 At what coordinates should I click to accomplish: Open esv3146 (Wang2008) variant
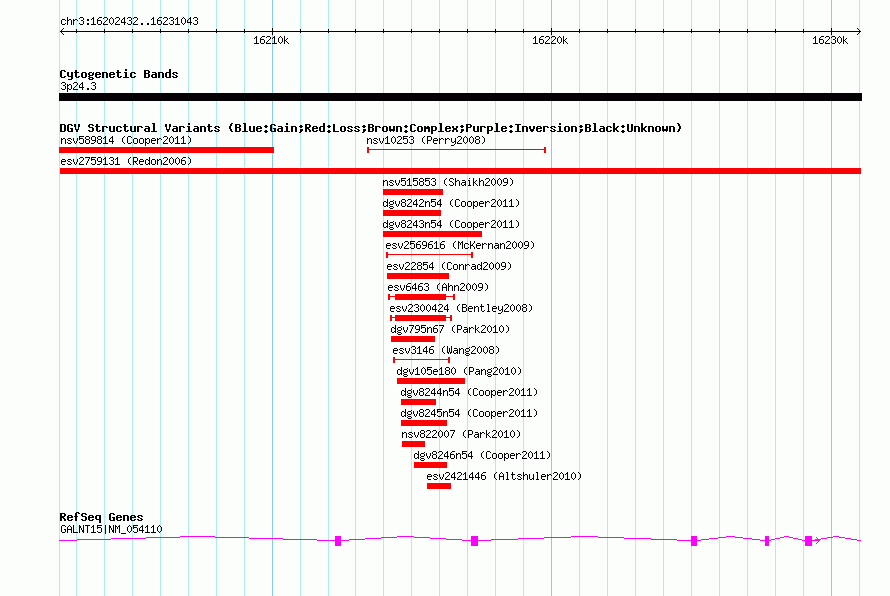click(x=446, y=350)
